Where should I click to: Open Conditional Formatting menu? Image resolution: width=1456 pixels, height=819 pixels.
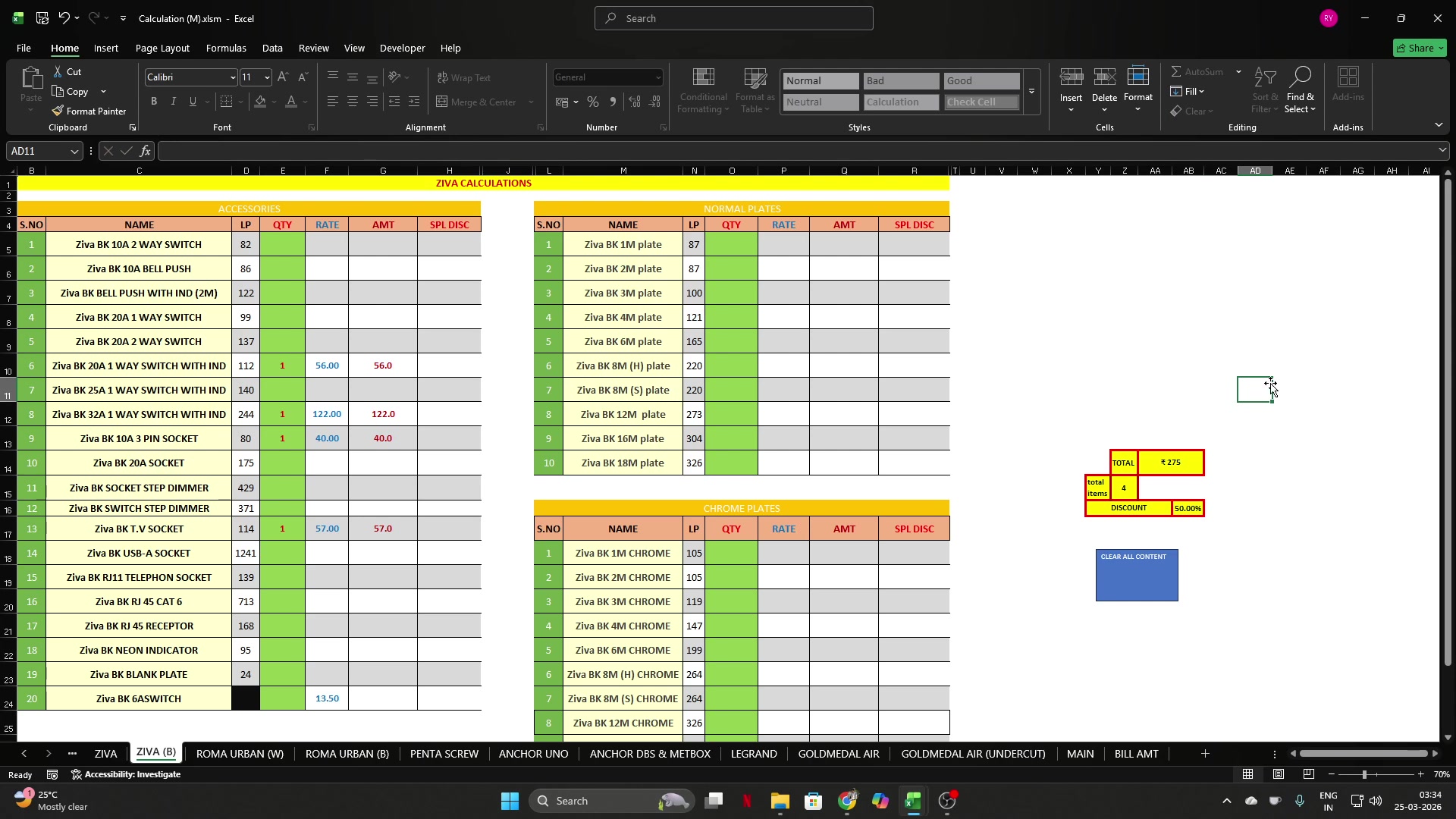click(703, 91)
